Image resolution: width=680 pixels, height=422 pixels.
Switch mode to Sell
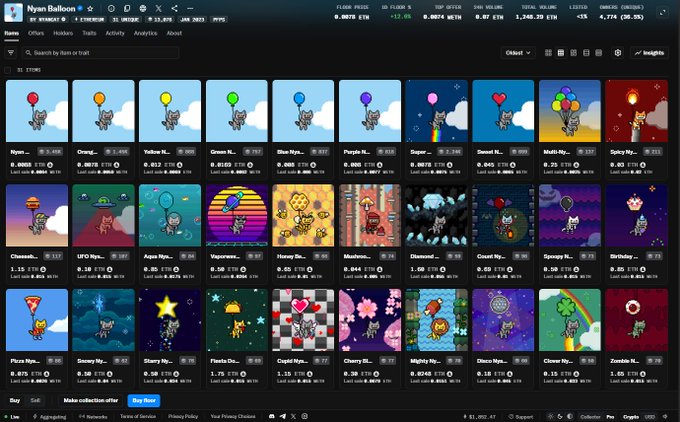pyautogui.click(x=35, y=400)
